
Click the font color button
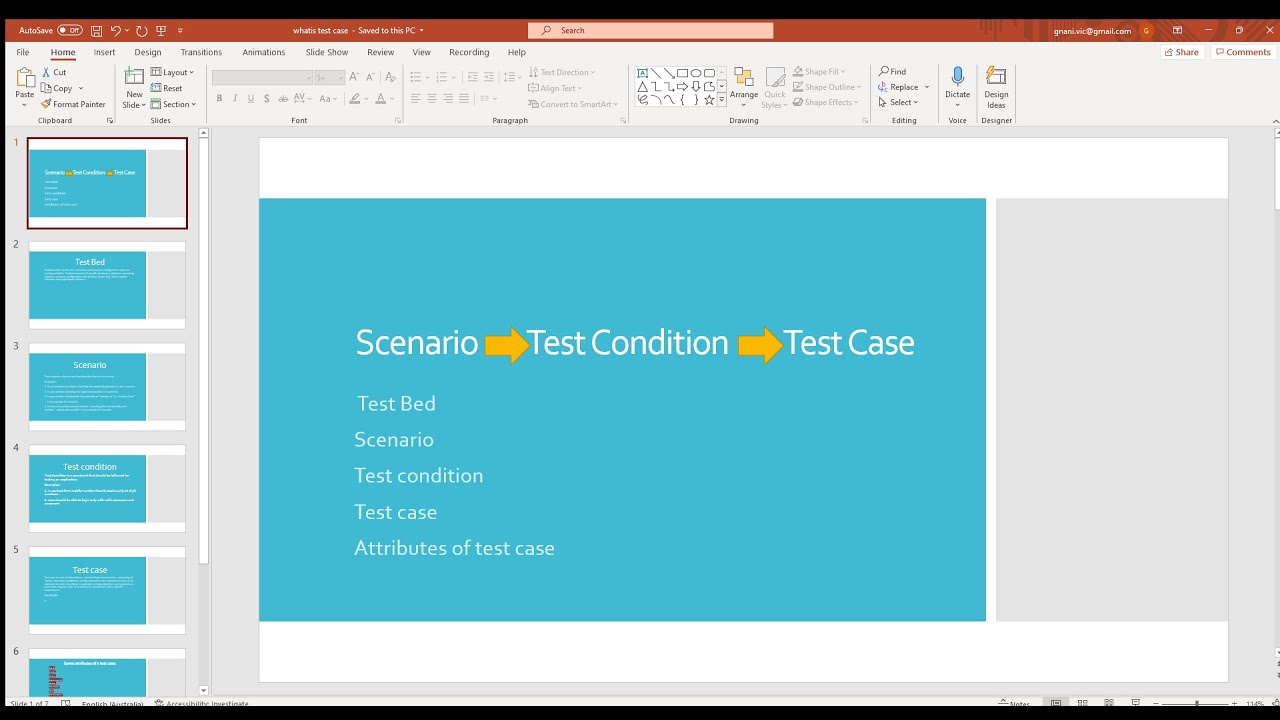click(382, 98)
